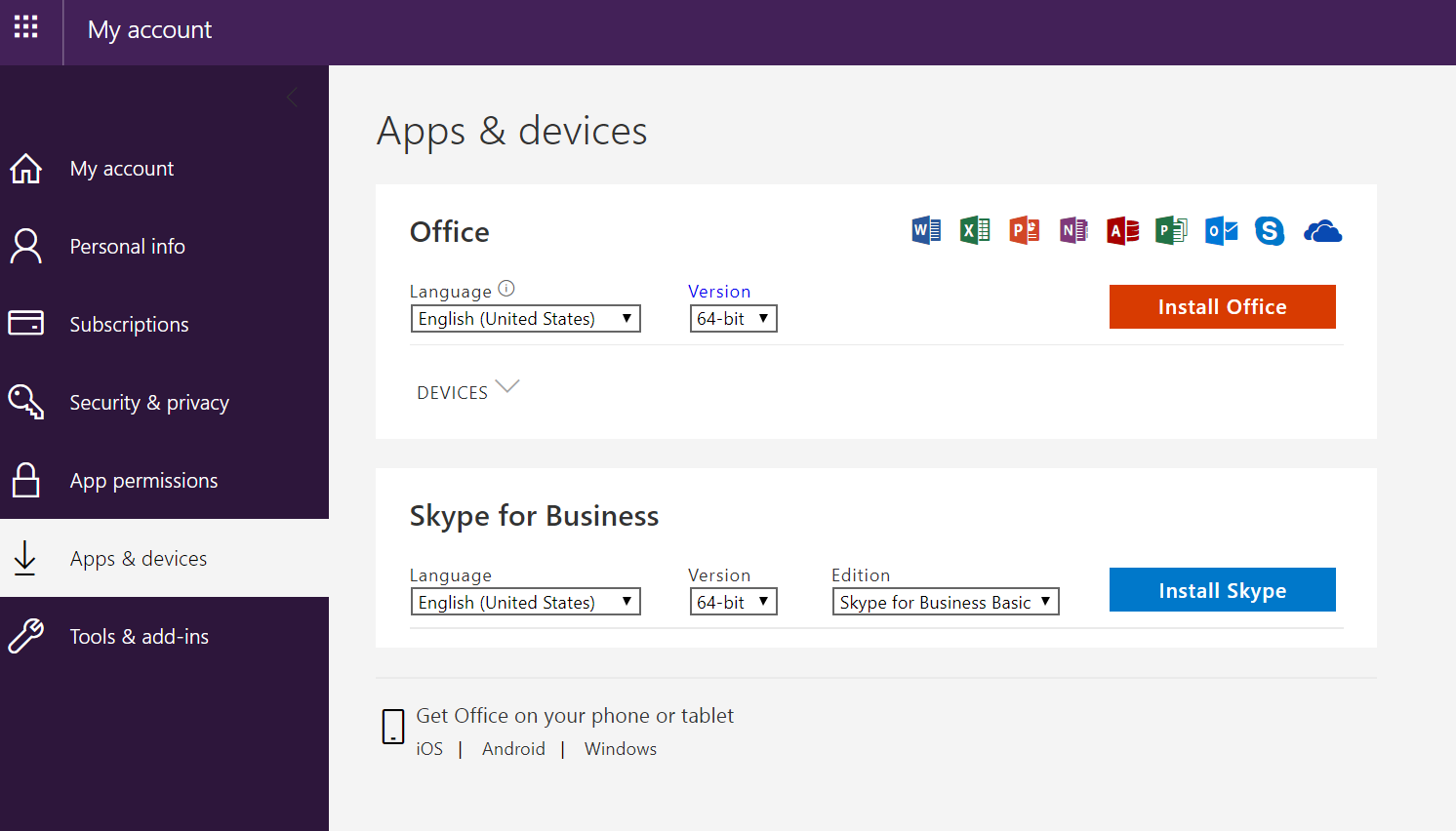Click the PowerPoint app icon
1456x831 pixels.
click(x=1025, y=231)
